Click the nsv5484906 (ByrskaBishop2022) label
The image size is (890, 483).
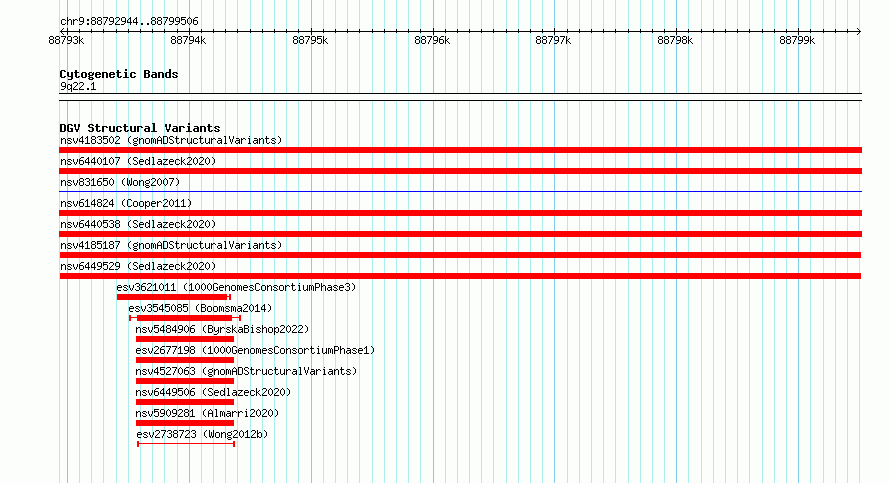(x=222, y=329)
